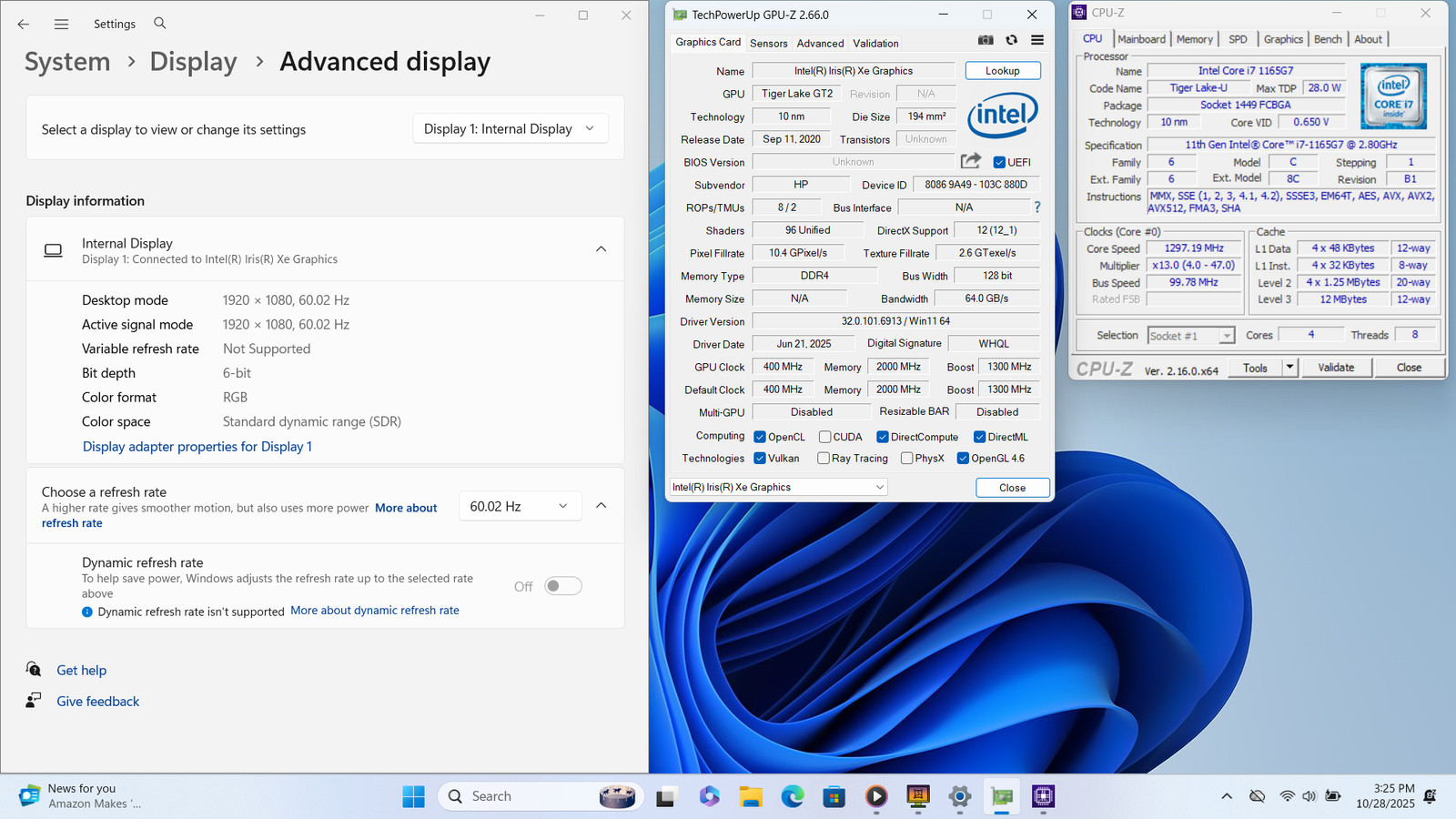Open the Wi-Fi network tray icon
This screenshot has width=1456, height=819.
point(1287,796)
